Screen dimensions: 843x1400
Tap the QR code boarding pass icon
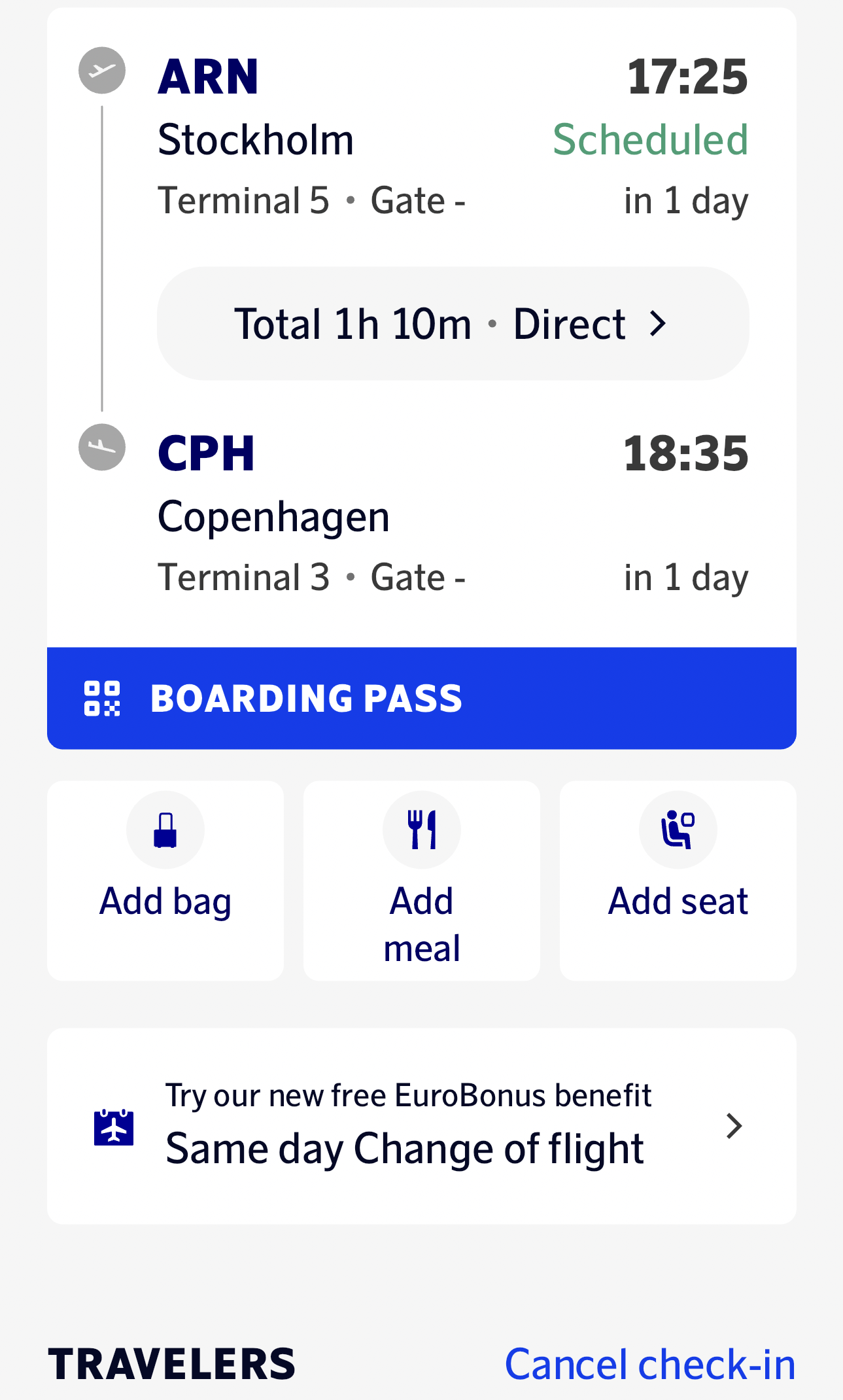coord(102,699)
